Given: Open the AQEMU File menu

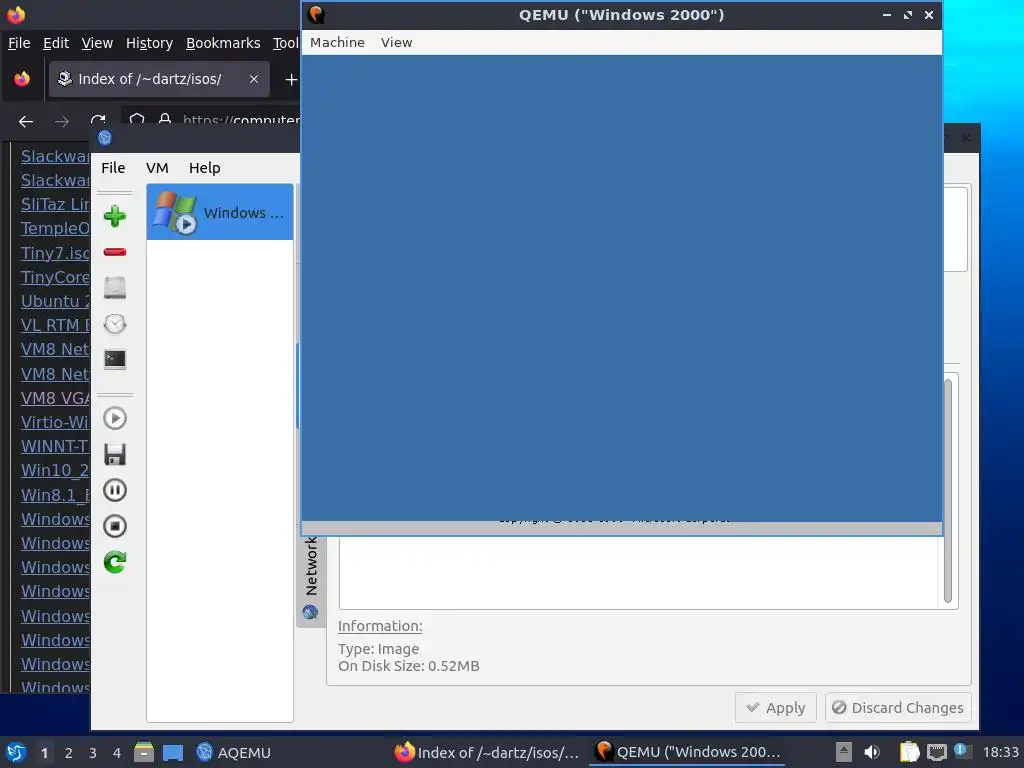Looking at the screenshot, I should (x=113, y=168).
